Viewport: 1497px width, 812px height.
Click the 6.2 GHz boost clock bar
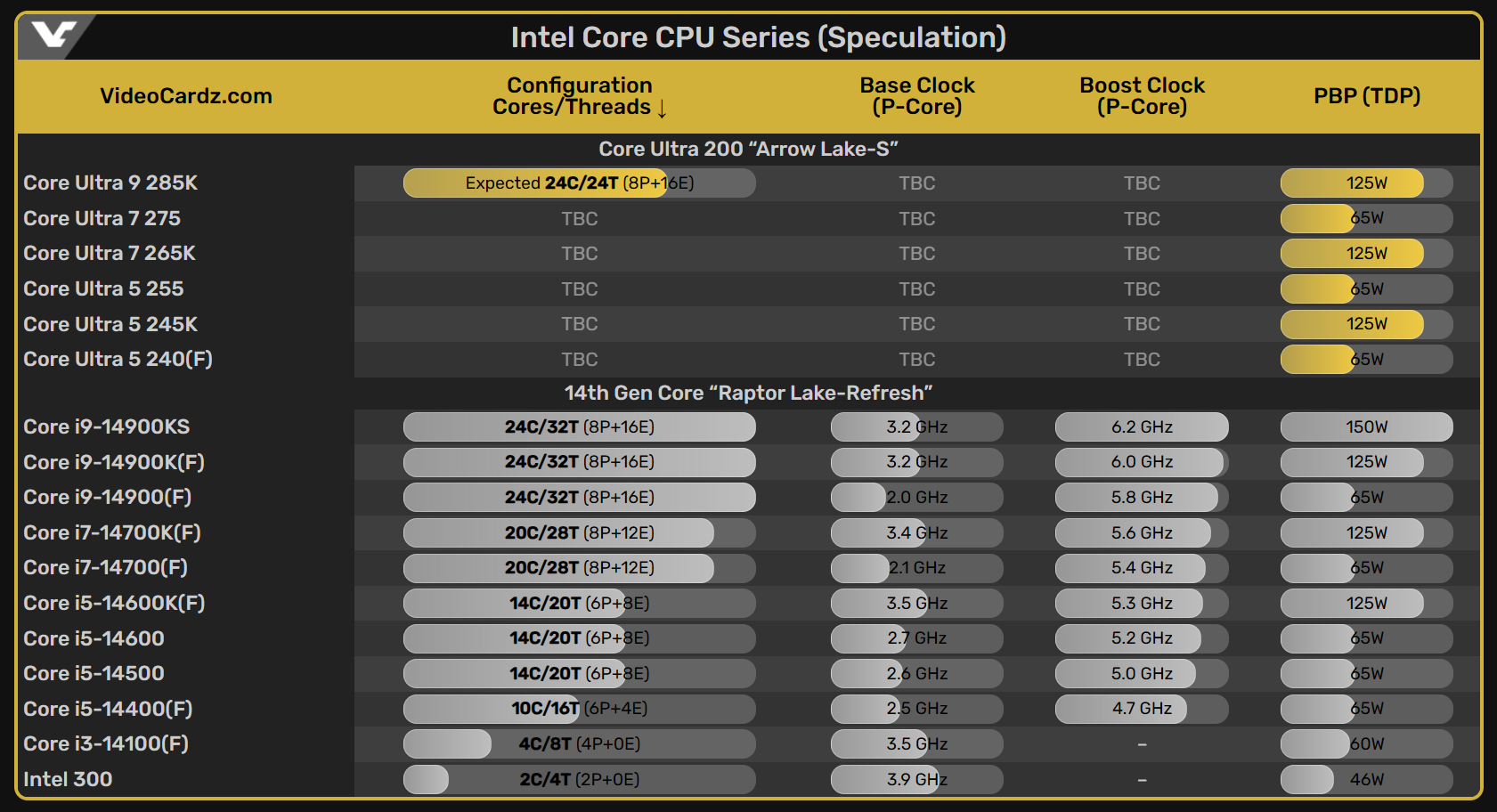coord(1142,426)
